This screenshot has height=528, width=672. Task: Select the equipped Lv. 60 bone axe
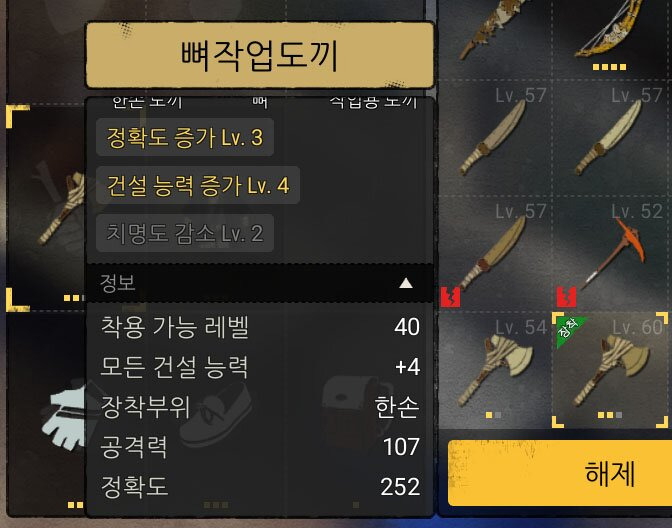[610, 370]
